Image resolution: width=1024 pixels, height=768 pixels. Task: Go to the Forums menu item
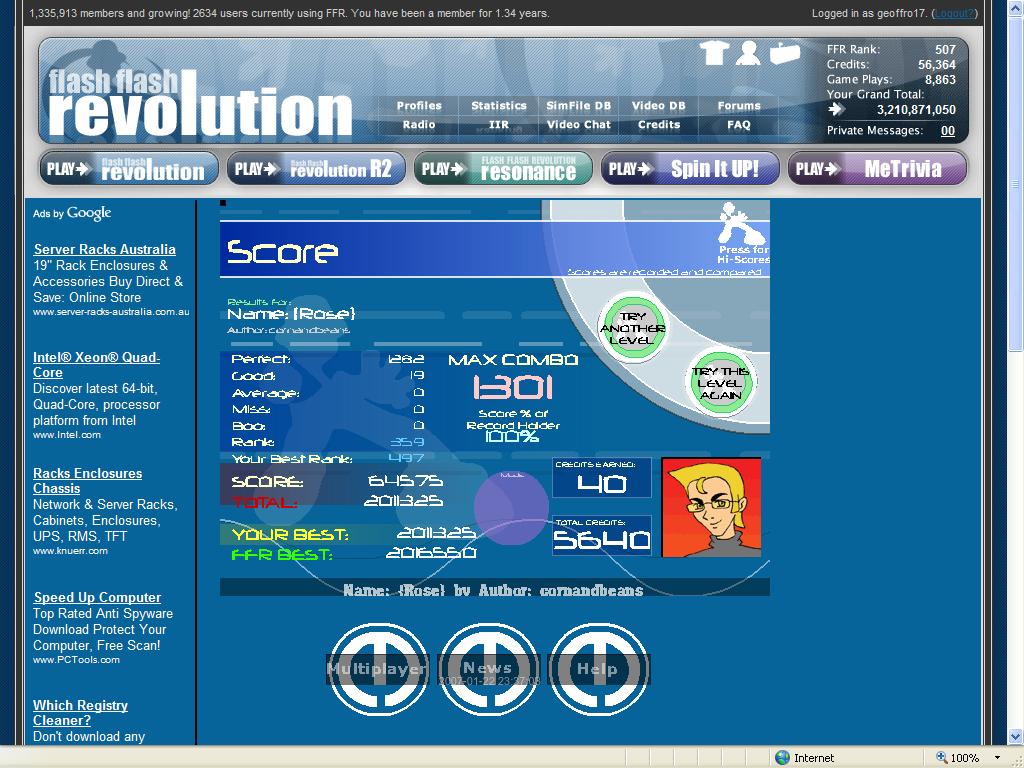tap(739, 106)
